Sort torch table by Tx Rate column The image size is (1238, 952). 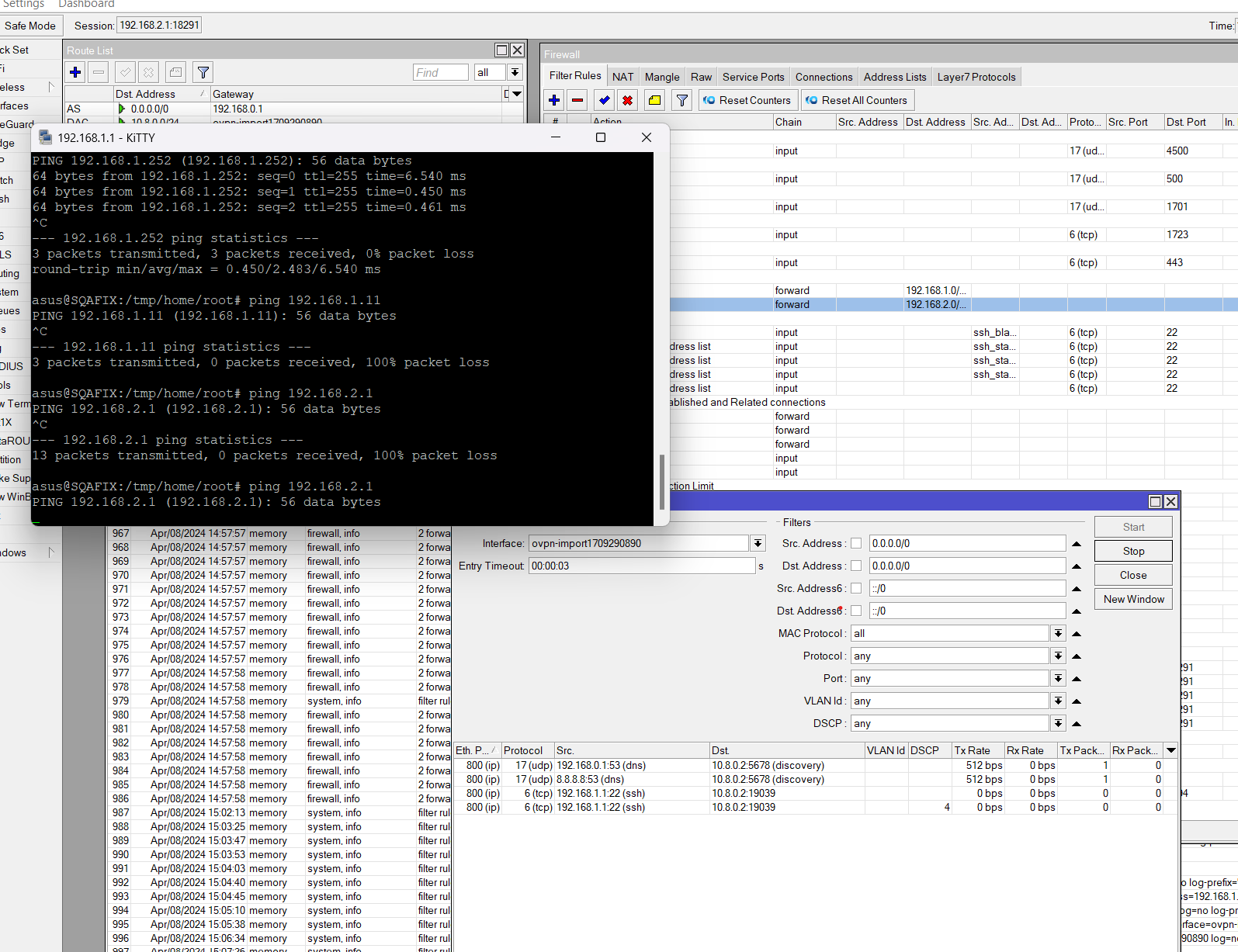coord(977,750)
